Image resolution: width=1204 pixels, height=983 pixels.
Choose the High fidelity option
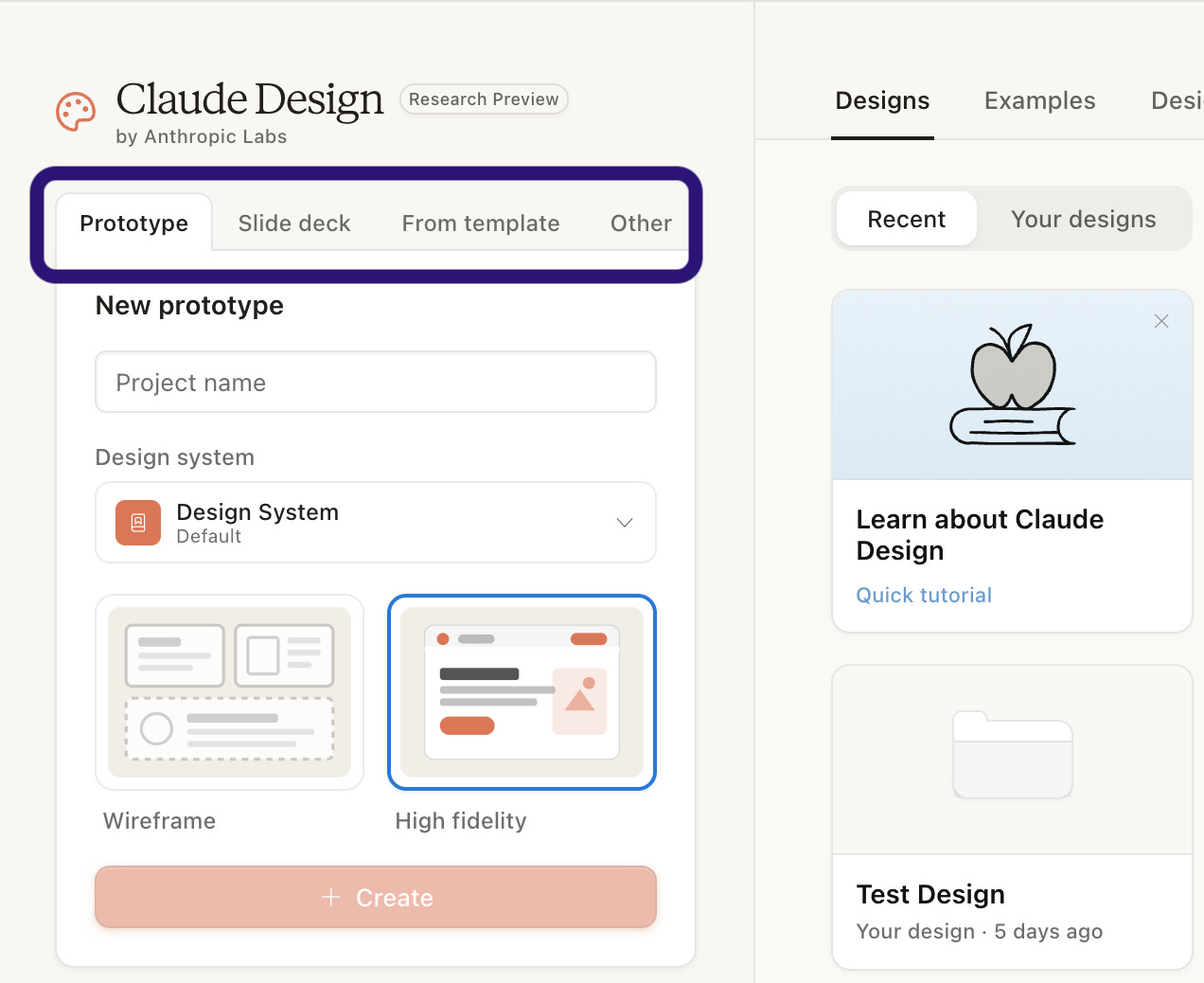tap(522, 692)
